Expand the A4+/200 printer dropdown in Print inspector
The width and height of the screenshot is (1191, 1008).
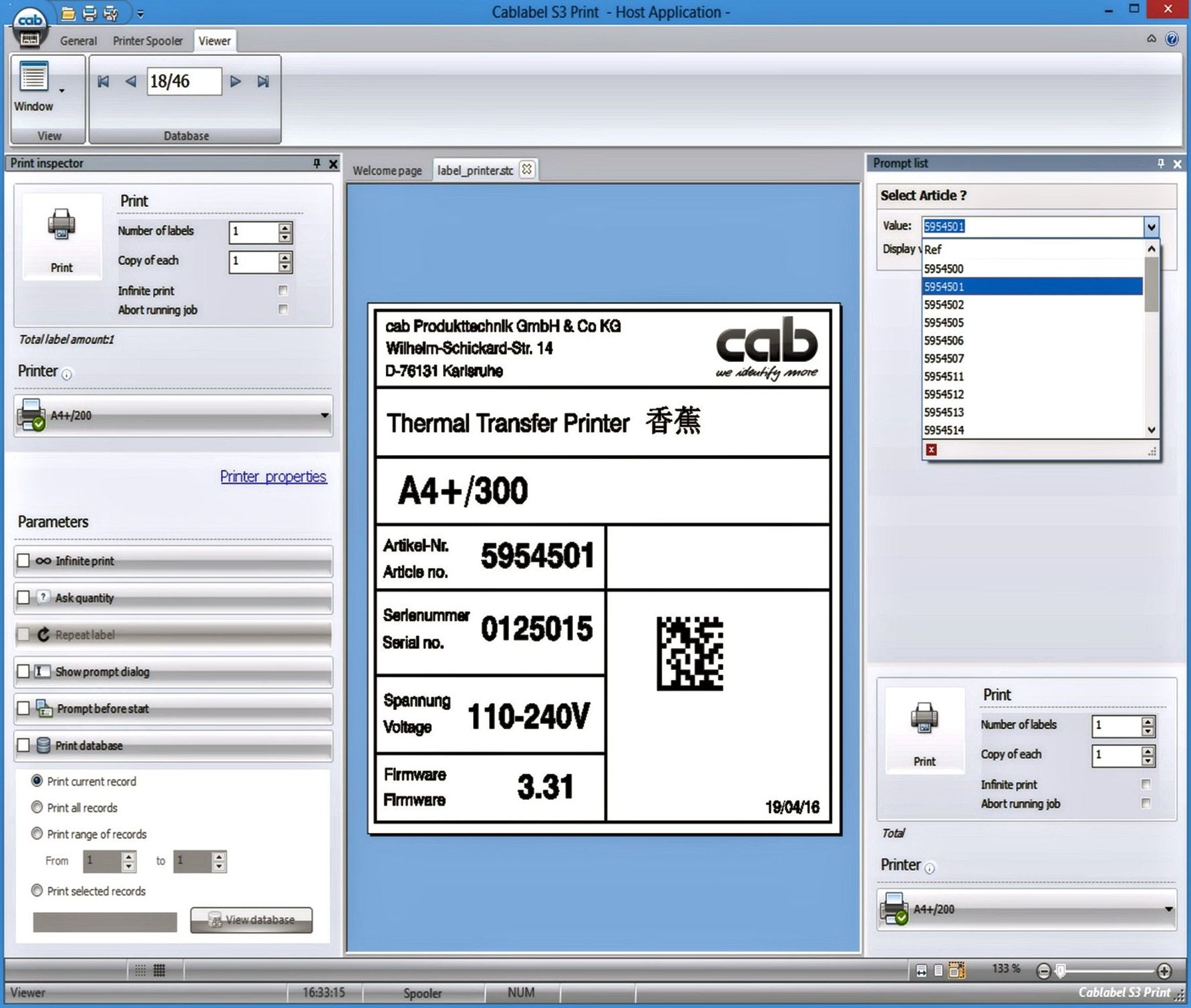click(324, 415)
